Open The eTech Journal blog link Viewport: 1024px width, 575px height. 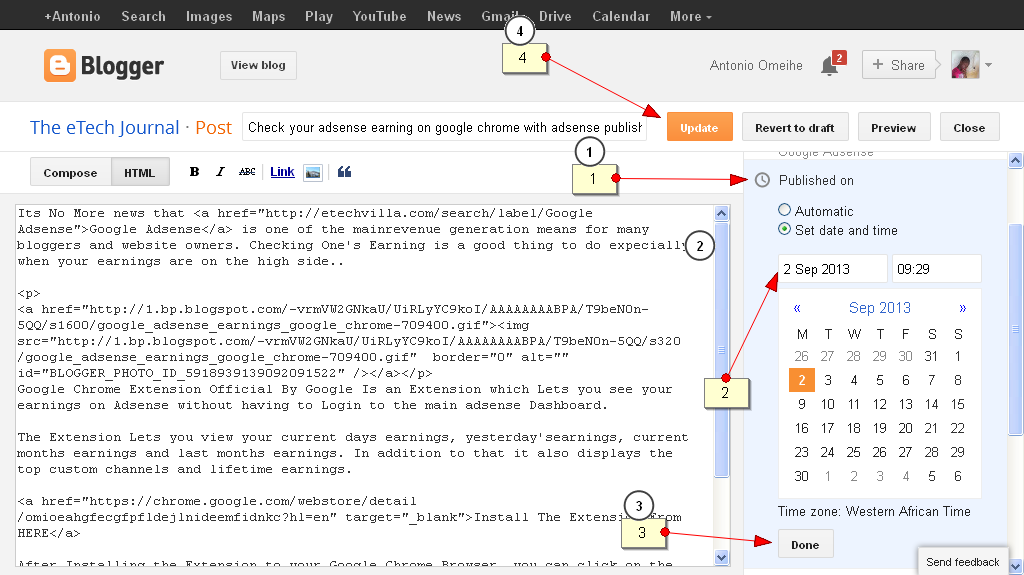[x=104, y=127]
